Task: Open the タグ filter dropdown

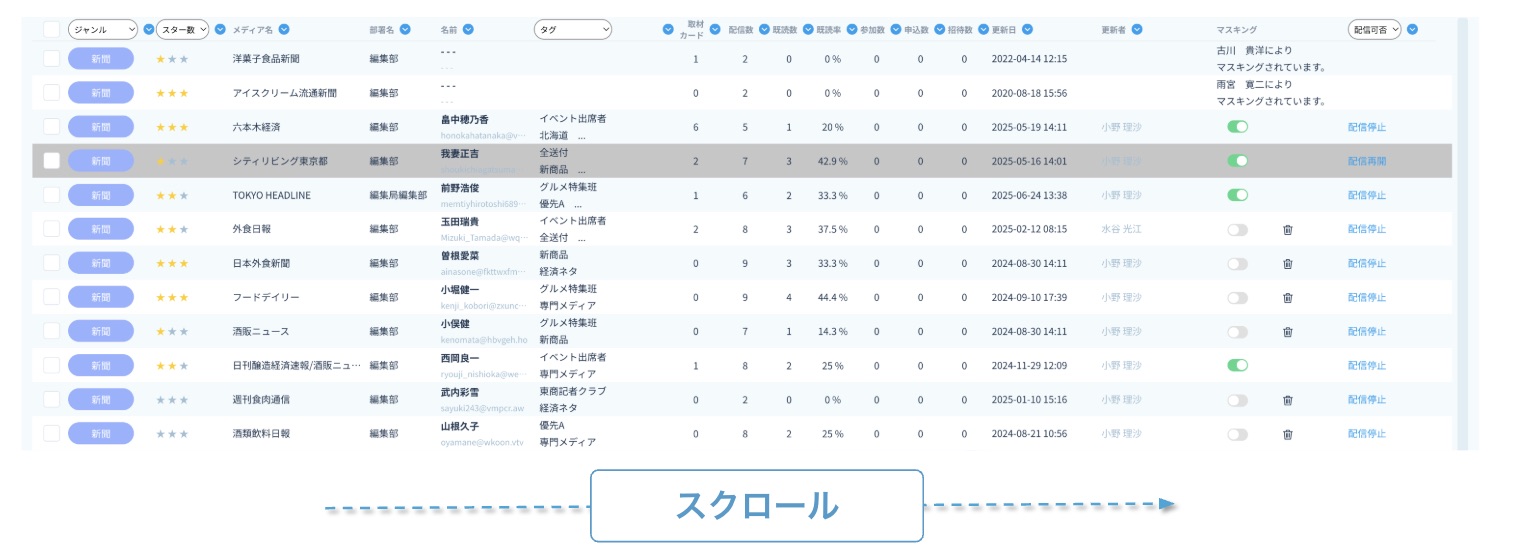Action: 572,30
